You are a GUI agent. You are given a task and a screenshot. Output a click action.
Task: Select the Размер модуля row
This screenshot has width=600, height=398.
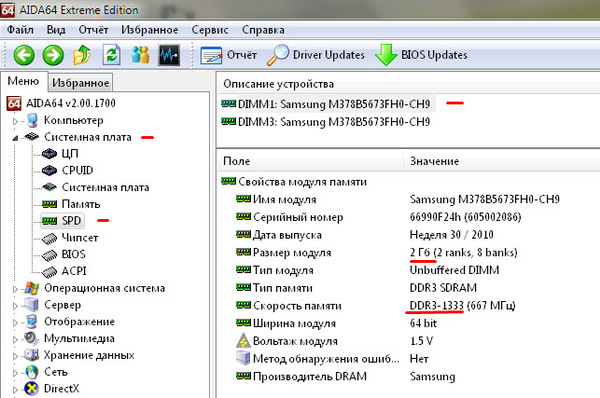(377, 253)
